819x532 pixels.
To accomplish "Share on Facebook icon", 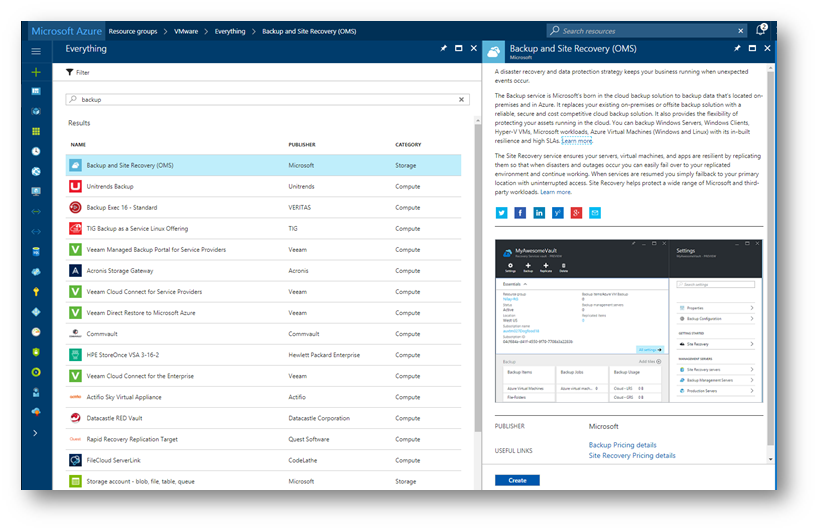I will [x=520, y=212].
